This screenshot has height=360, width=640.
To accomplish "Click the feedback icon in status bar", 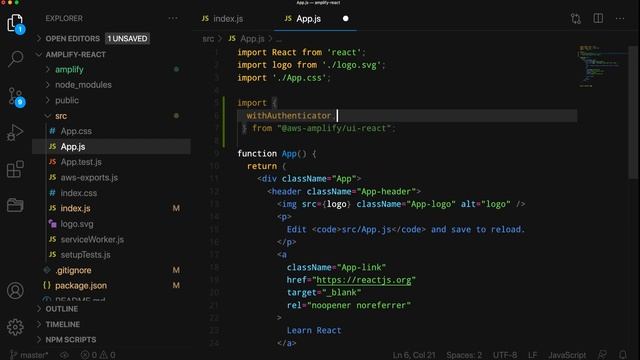I will pyautogui.click(x=602, y=355).
